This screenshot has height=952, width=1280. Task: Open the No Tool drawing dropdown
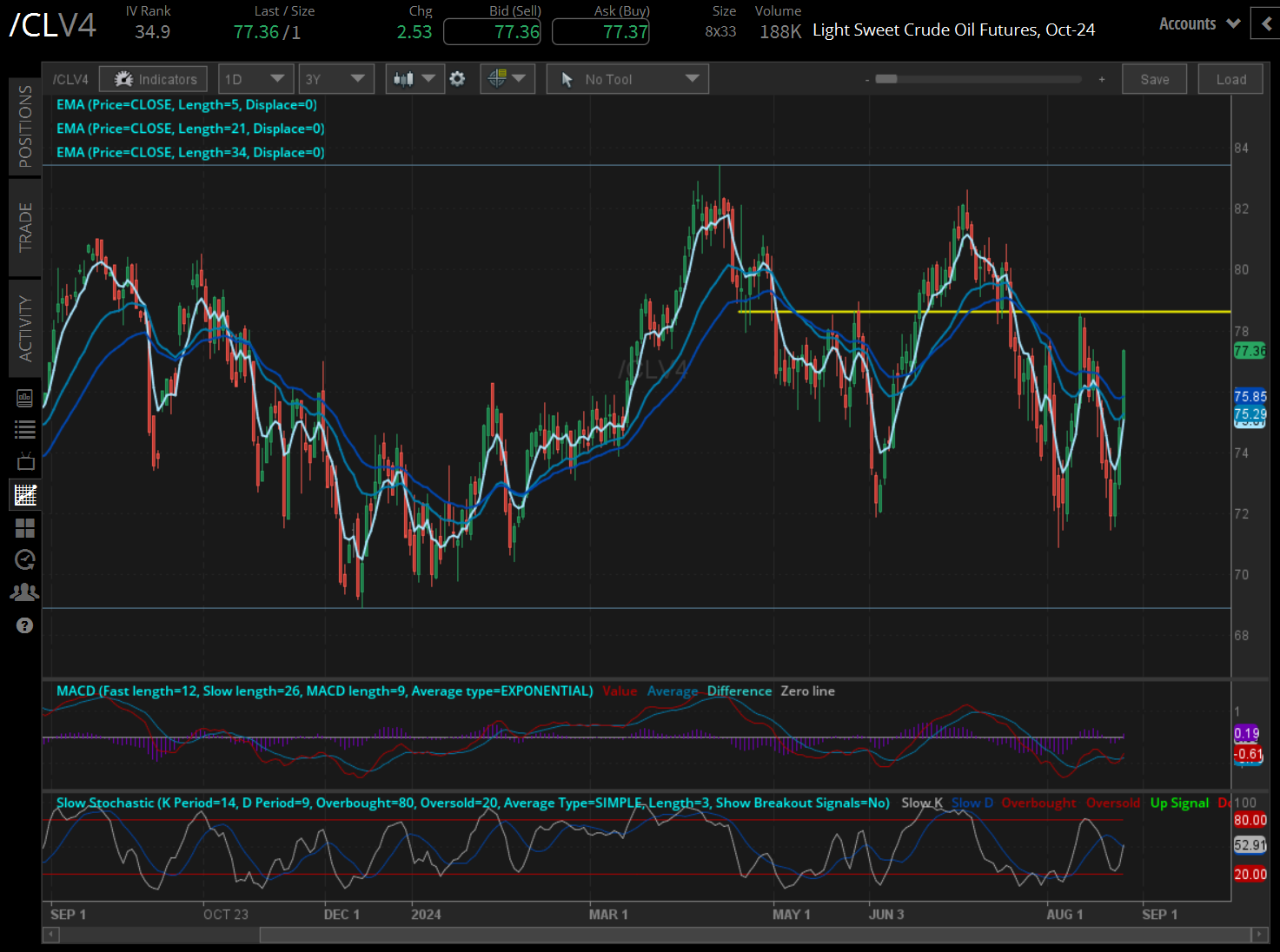pyautogui.click(x=627, y=78)
